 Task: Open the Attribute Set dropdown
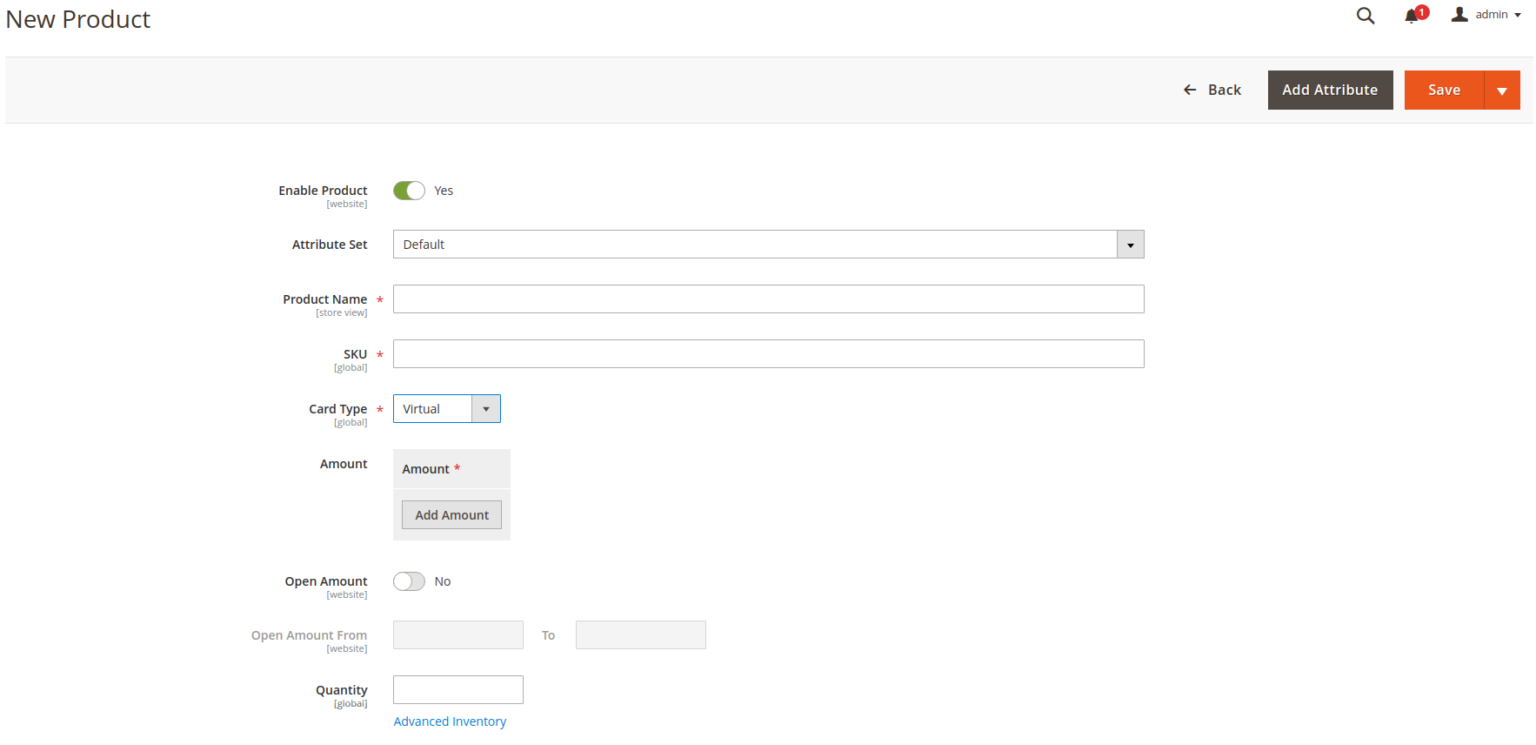pyautogui.click(x=755, y=244)
